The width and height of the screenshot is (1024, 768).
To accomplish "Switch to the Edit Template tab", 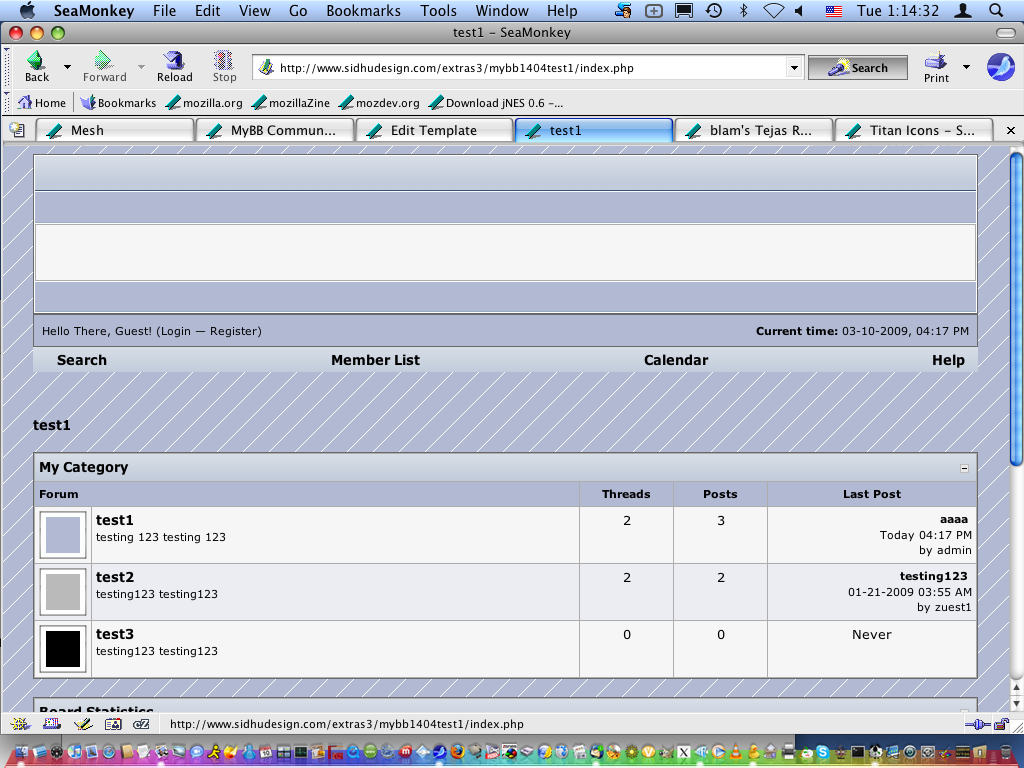I will [433, 130].
